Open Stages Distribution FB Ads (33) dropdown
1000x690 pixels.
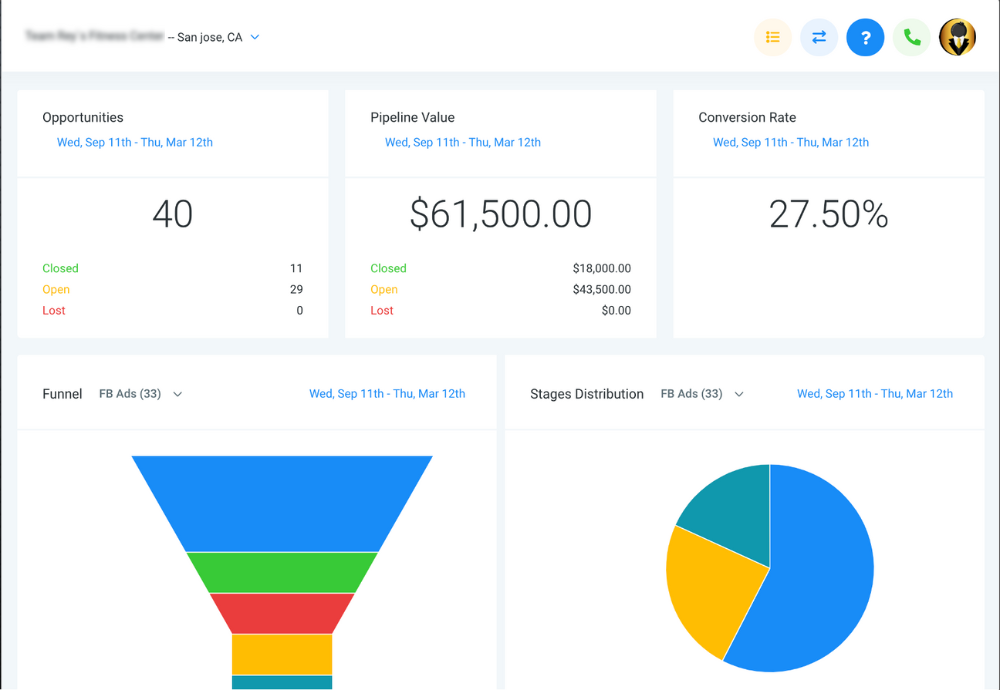(703, 394)
